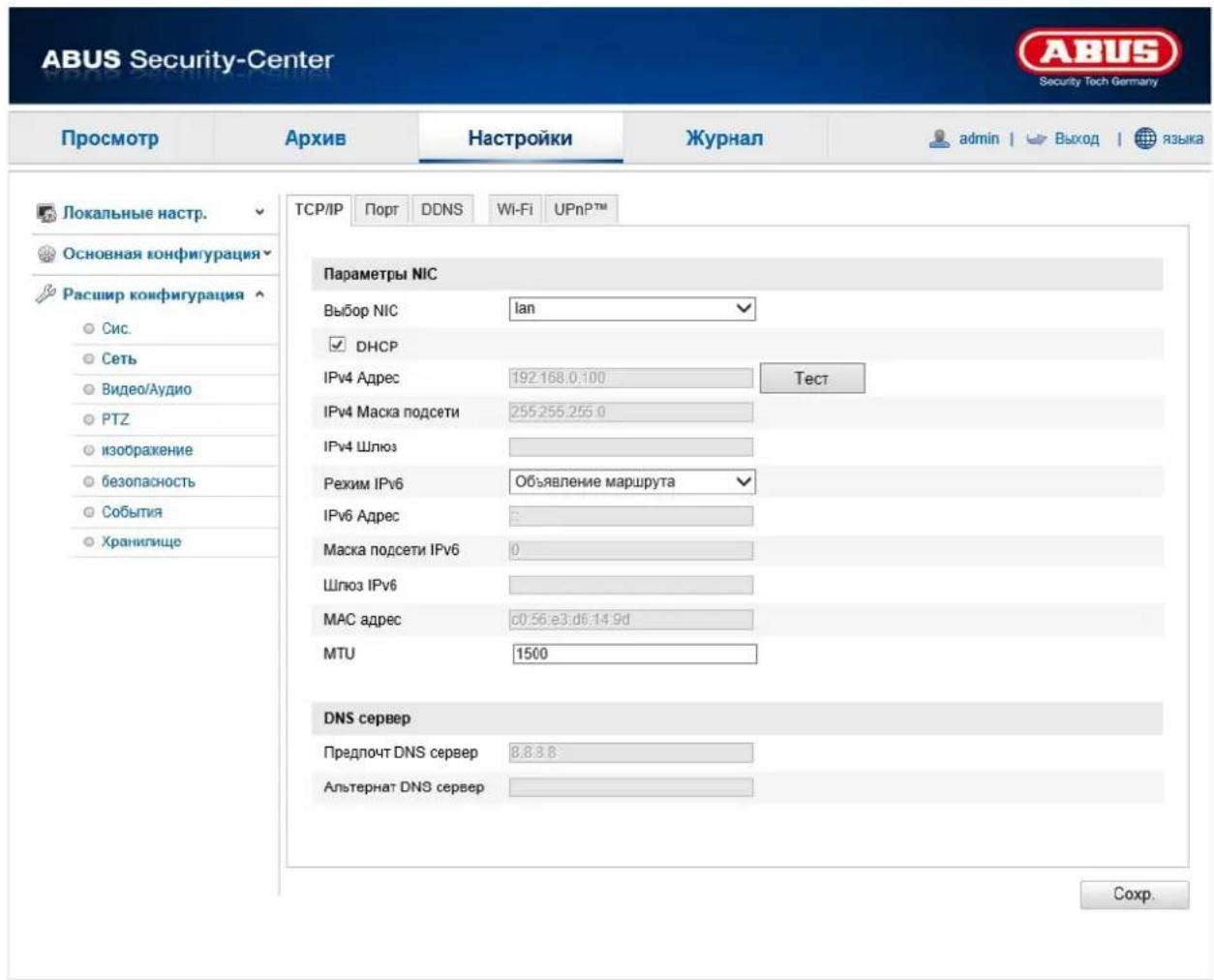
Task: Click the Шлюз IPv6 field
Action: (x=631, y=585)
